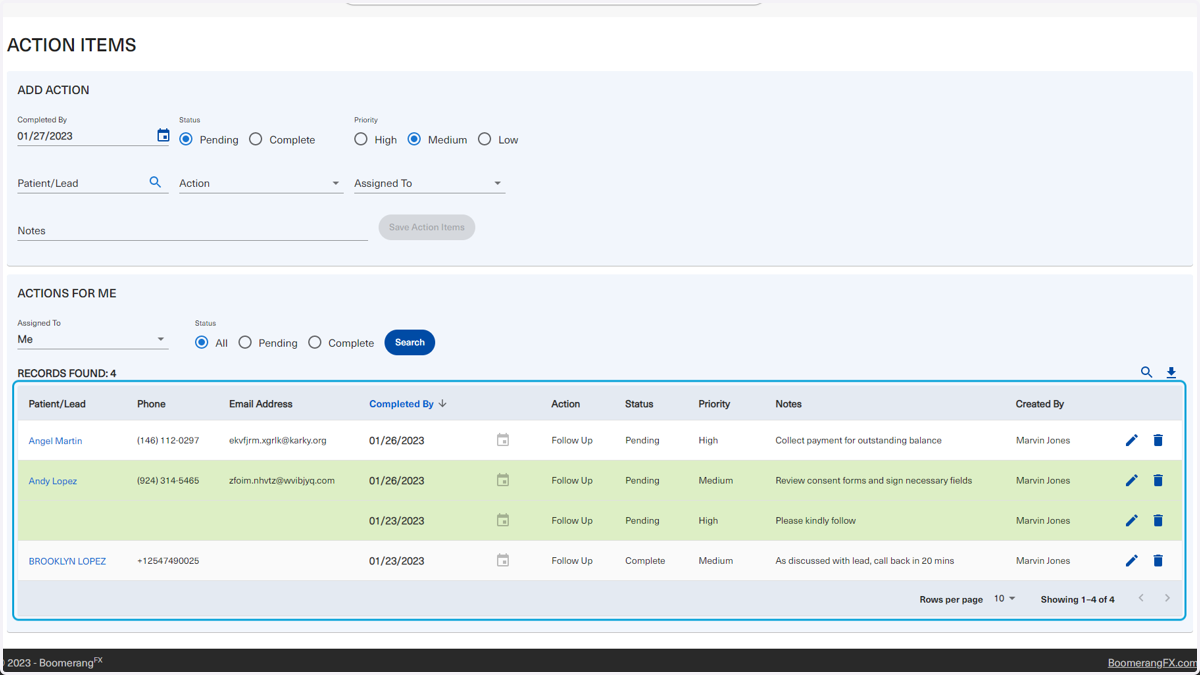
Task: Click the Patient/Lead column header
Action: pyautogui.click(x=57, y=404)
